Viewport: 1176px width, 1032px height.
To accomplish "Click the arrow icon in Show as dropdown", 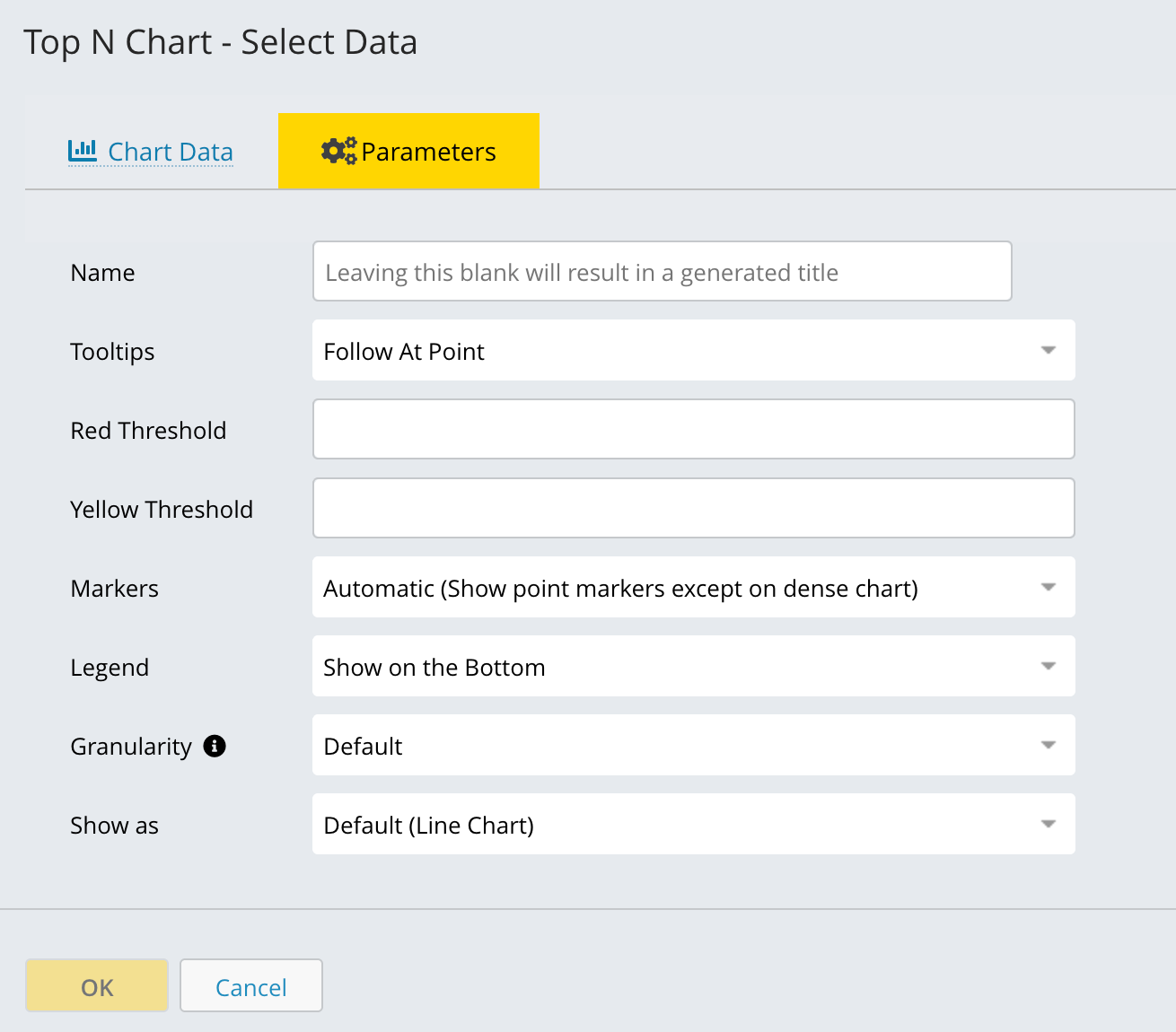I will (1048, 824).
